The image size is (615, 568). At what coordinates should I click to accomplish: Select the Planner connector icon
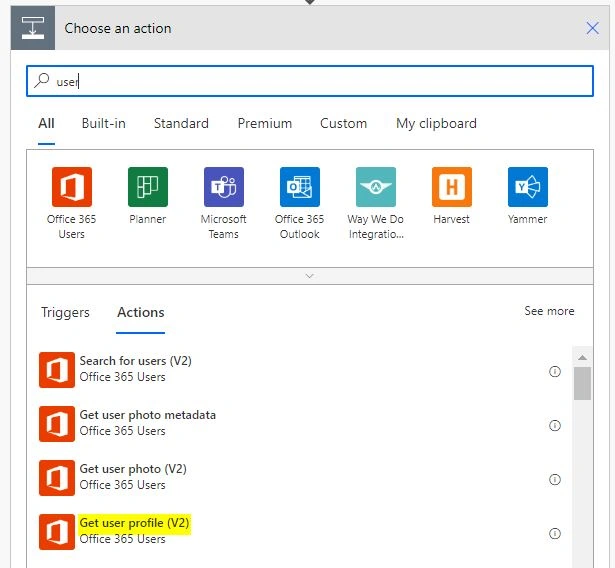point(148,187)
